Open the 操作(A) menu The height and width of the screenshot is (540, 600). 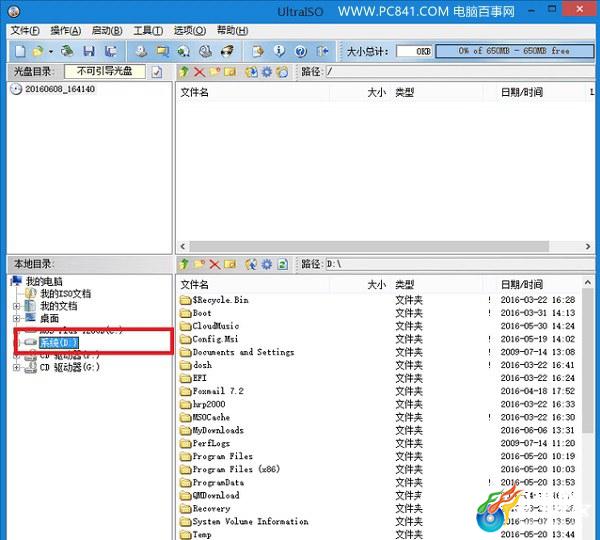point(66,31)
